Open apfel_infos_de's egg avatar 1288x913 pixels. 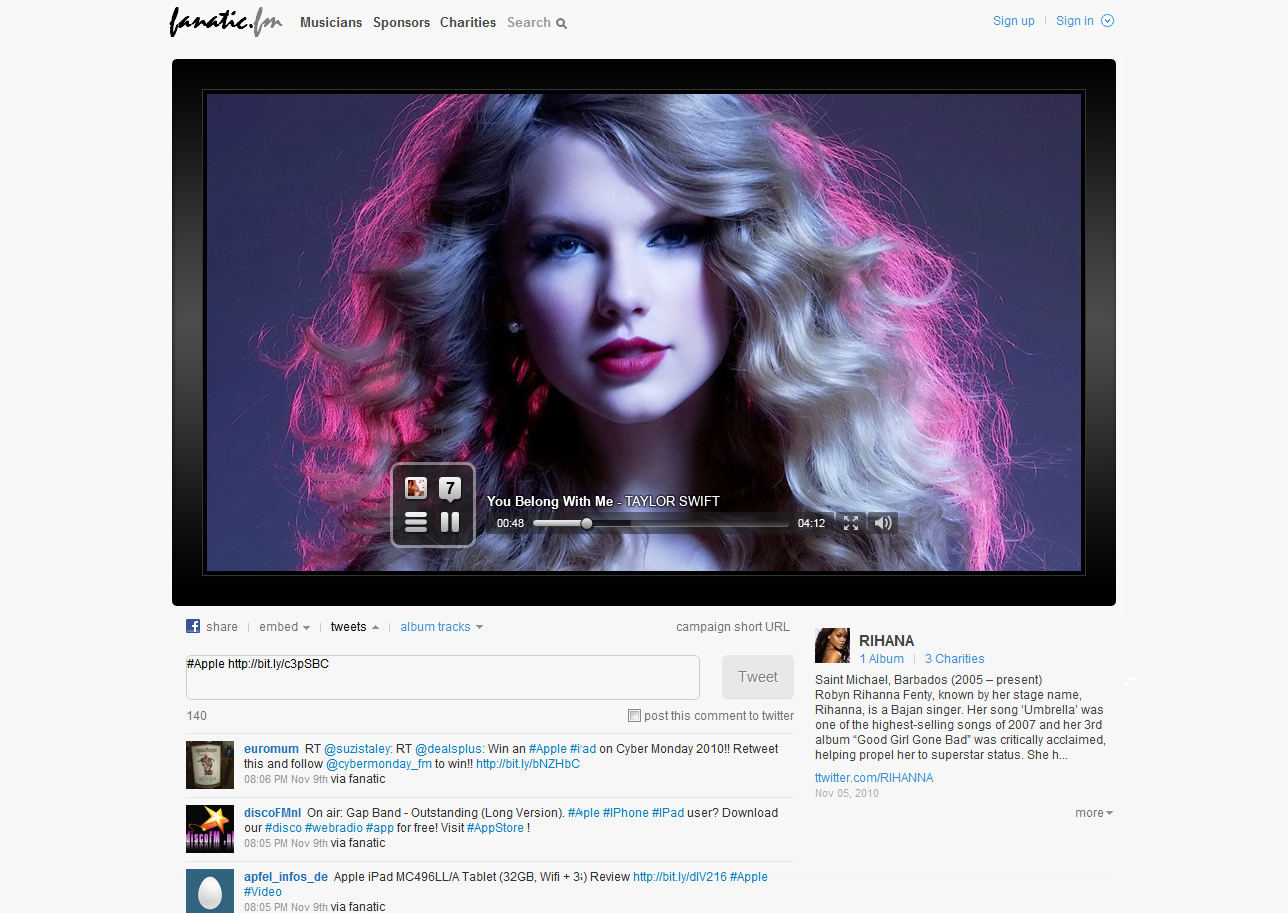coord(210,891)
